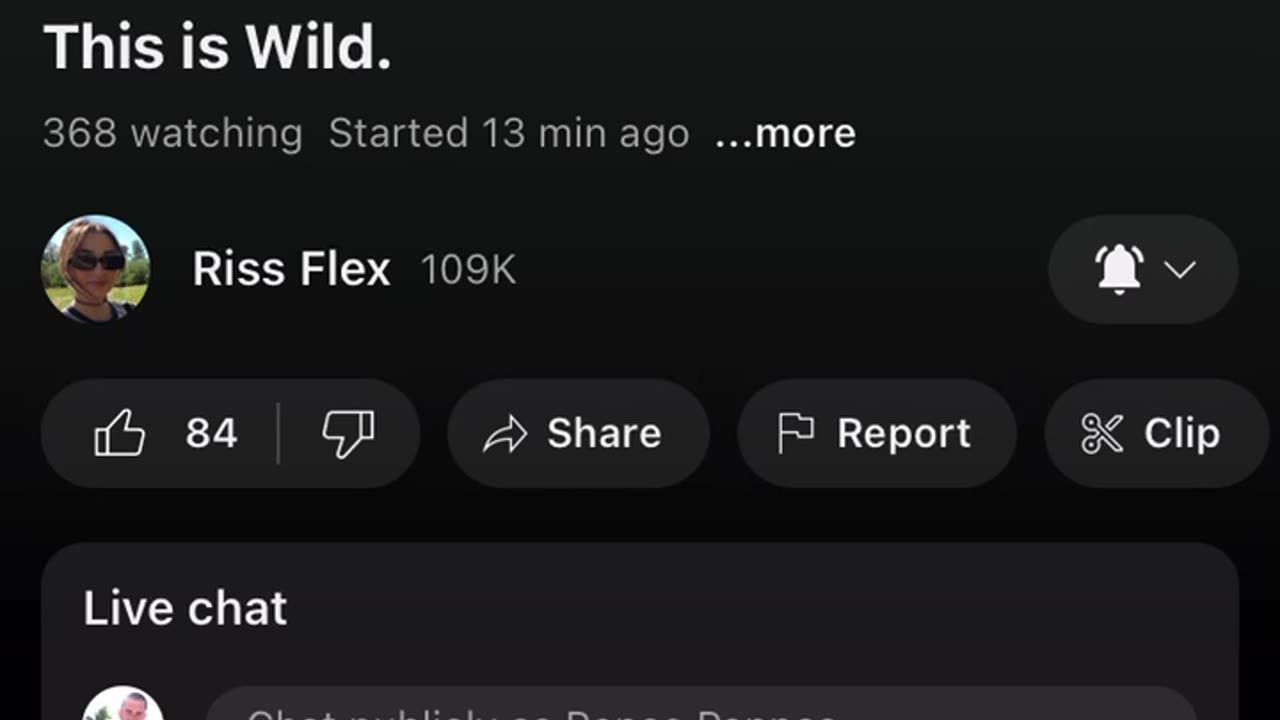Click the user avatar beside chat input
Viewport: 1280px width, 720px height.
point(122,706)
